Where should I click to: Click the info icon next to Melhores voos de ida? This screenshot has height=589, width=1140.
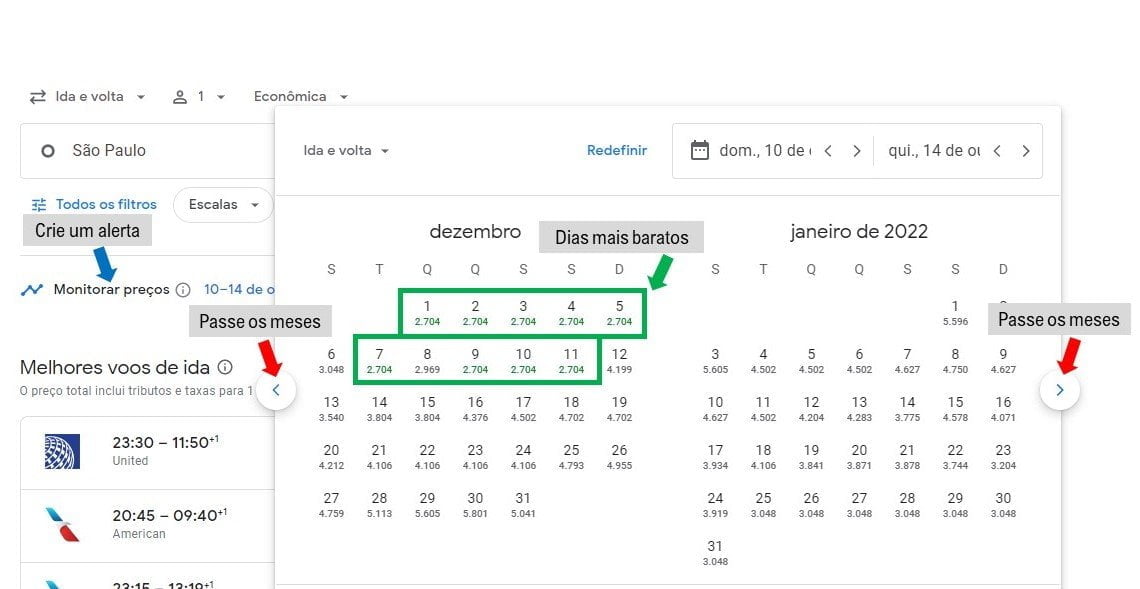tap(225, 367)
